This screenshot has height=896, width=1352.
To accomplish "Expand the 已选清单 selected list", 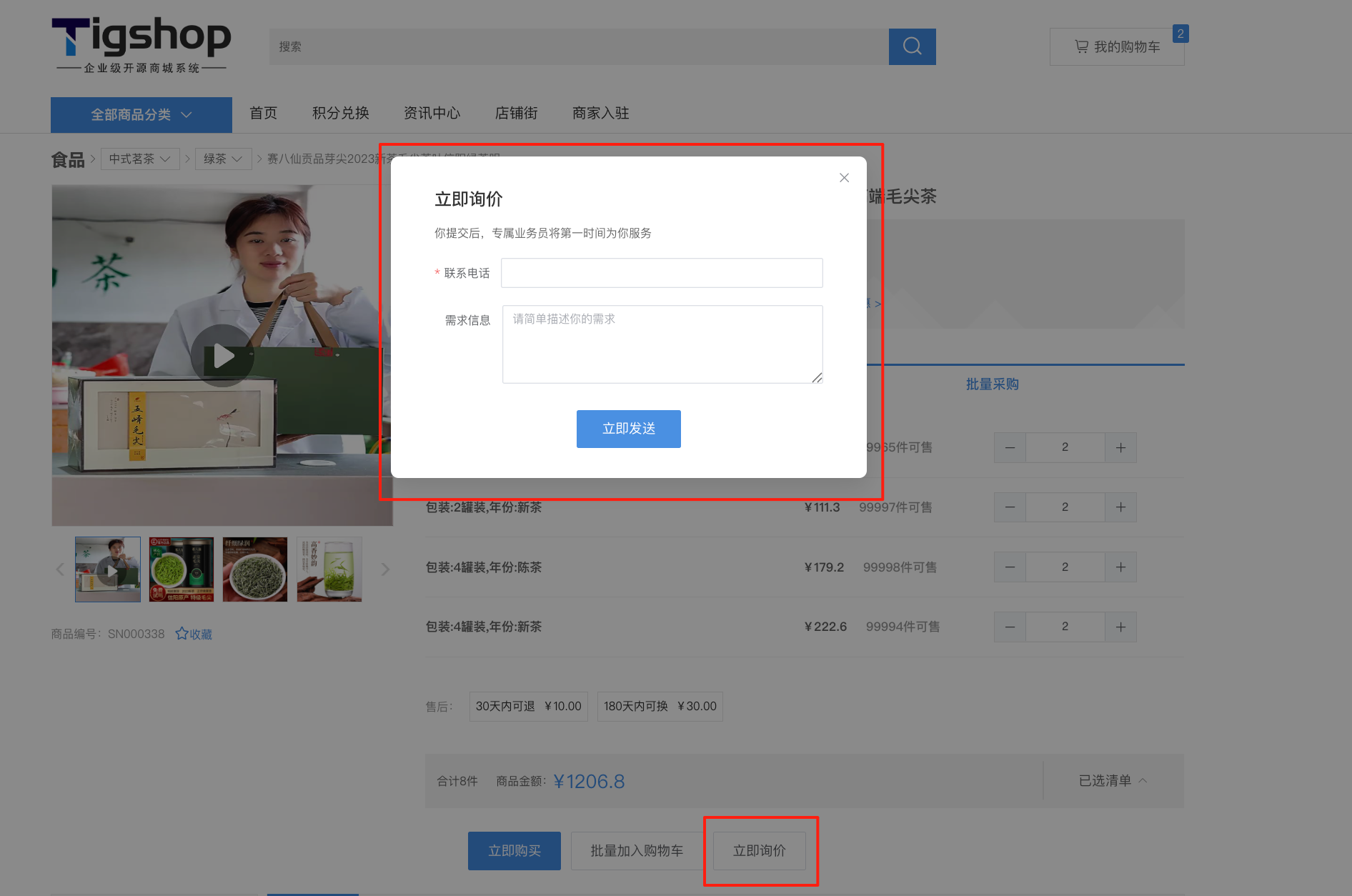I will [1113, 781].
